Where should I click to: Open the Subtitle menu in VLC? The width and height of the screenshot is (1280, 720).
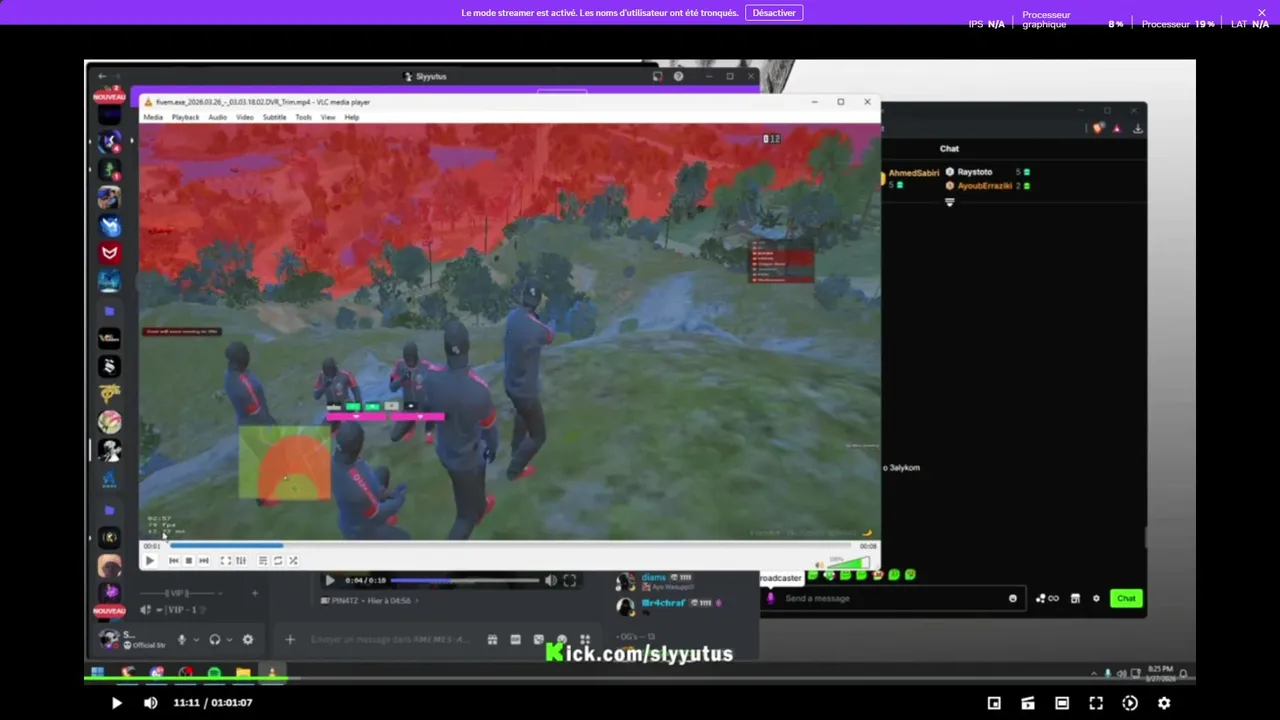(x=274, y=117)
